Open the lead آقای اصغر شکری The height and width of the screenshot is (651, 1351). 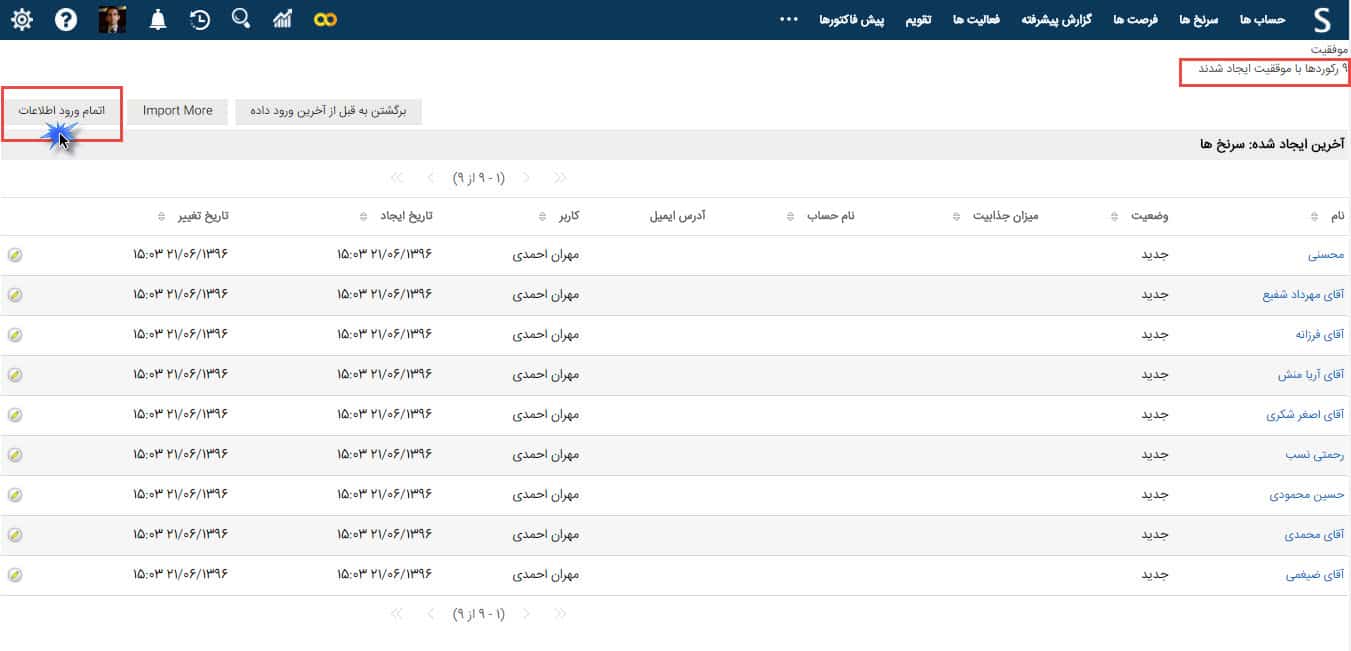click(1306, 415)
